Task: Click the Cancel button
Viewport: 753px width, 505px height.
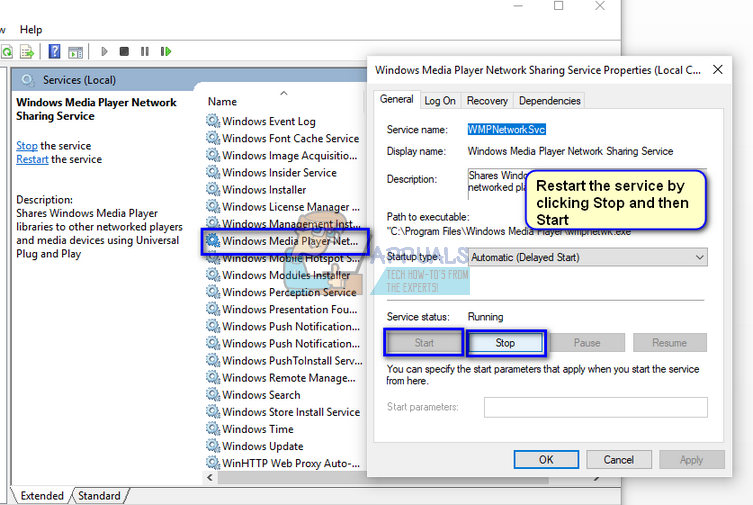Action: click(x=619, y=459)
